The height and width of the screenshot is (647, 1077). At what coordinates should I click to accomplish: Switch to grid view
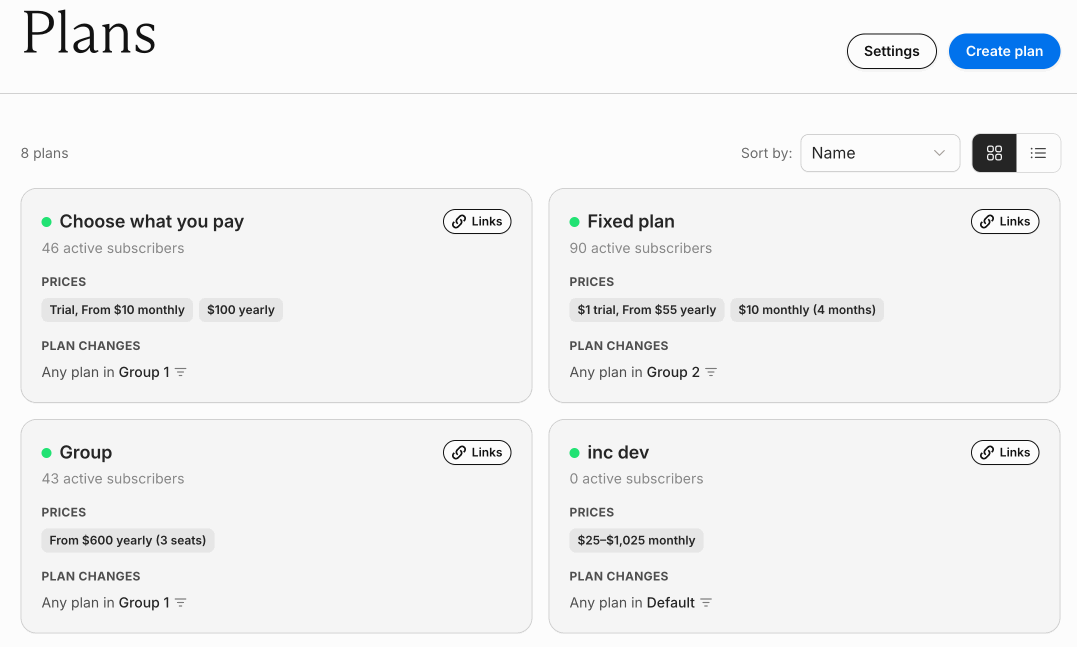click(994, 153)
